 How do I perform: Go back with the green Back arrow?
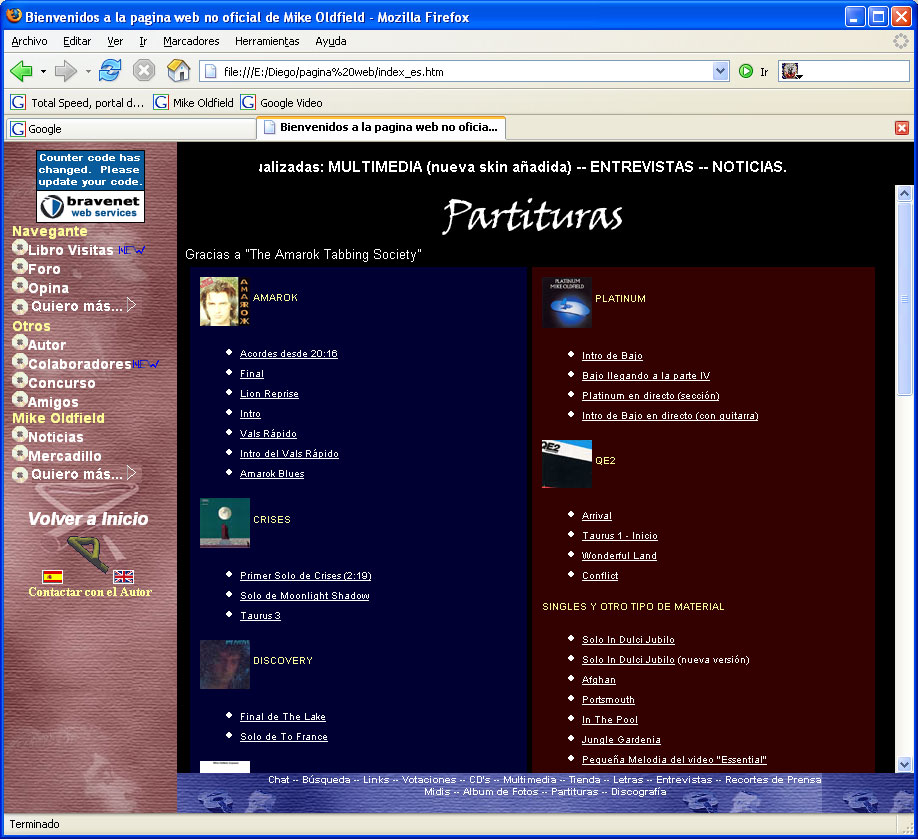point(21,71)
